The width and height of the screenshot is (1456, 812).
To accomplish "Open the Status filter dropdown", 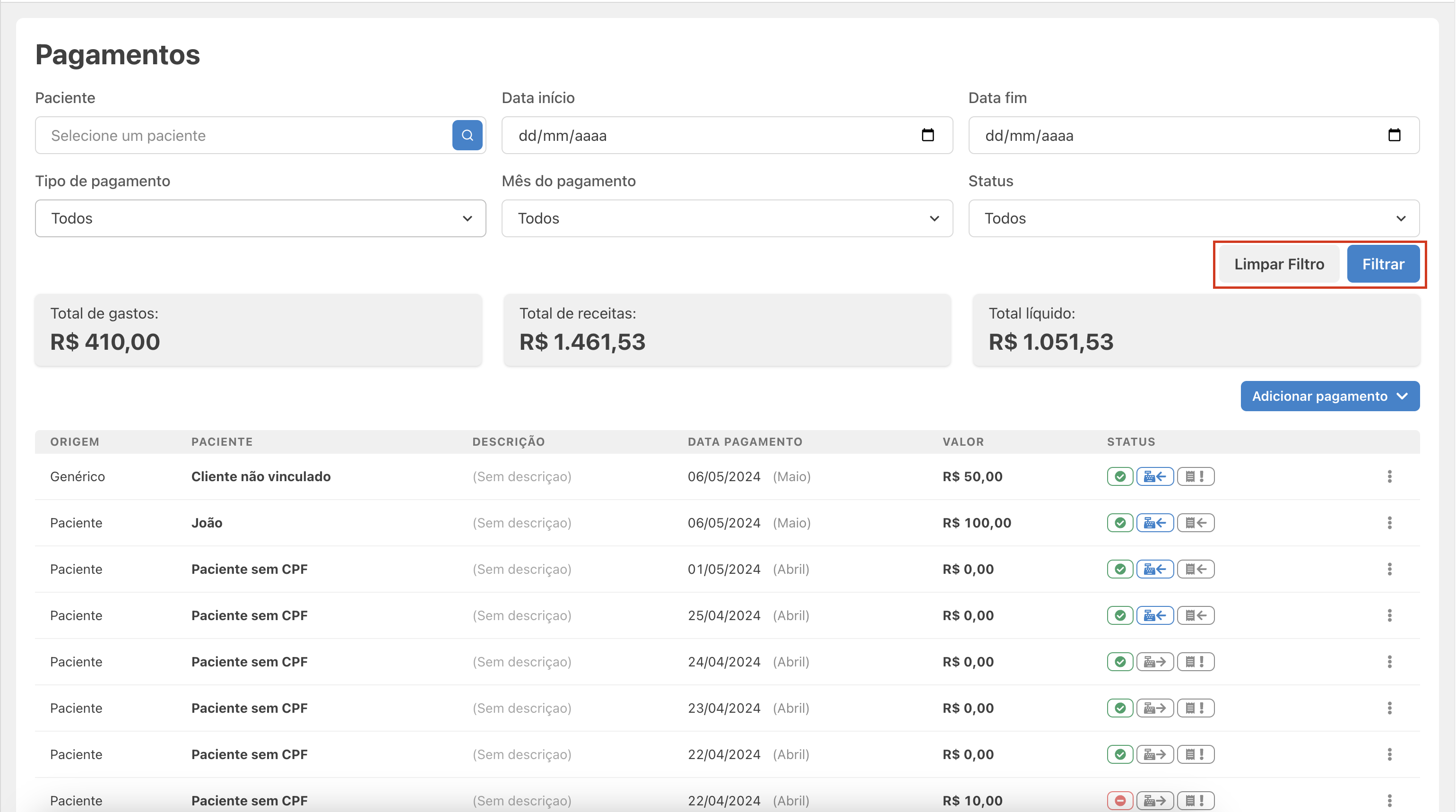I will click(x=1194, y=218).
